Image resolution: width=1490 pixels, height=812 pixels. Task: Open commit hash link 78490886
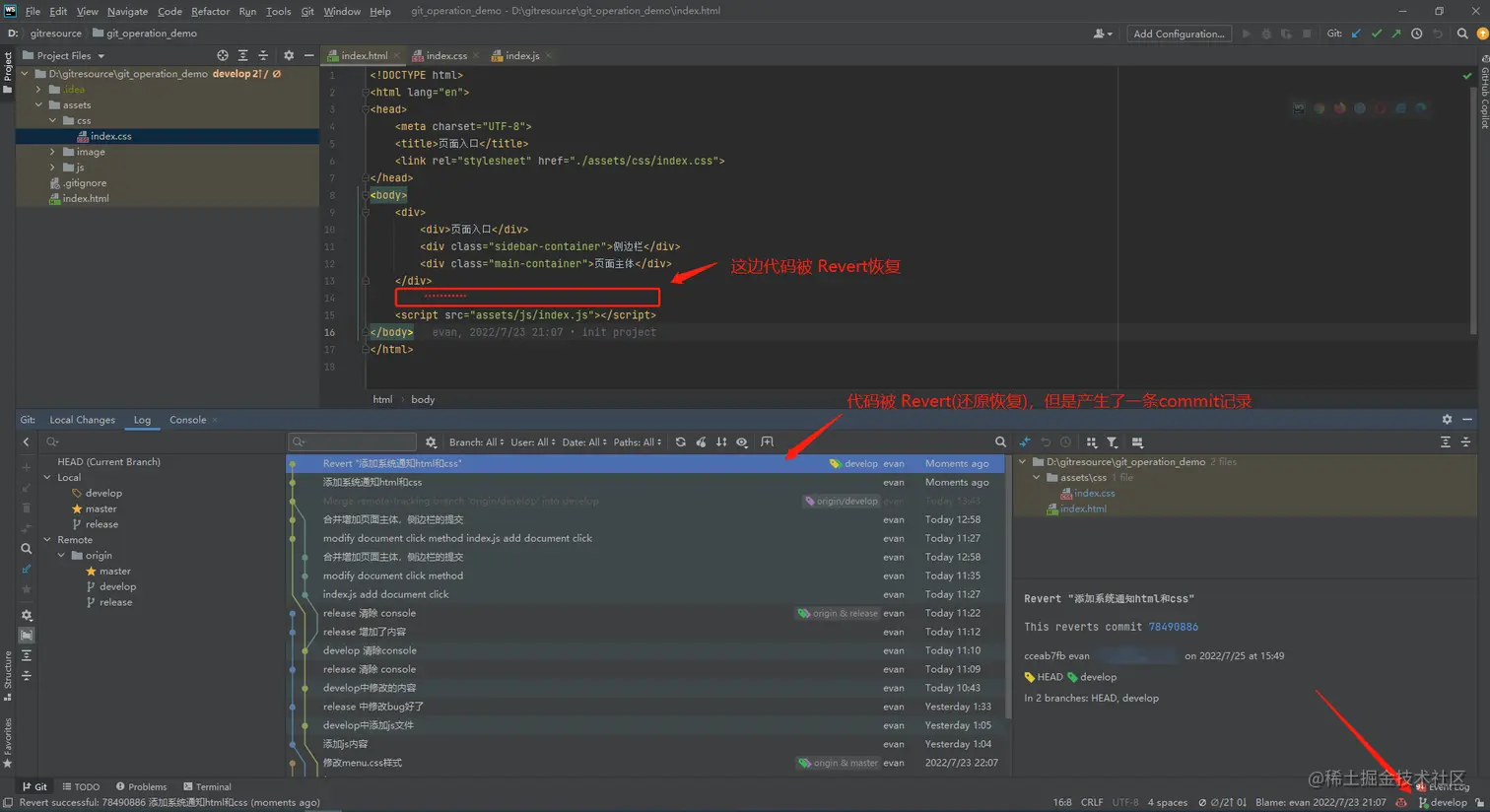(1173, 627)
